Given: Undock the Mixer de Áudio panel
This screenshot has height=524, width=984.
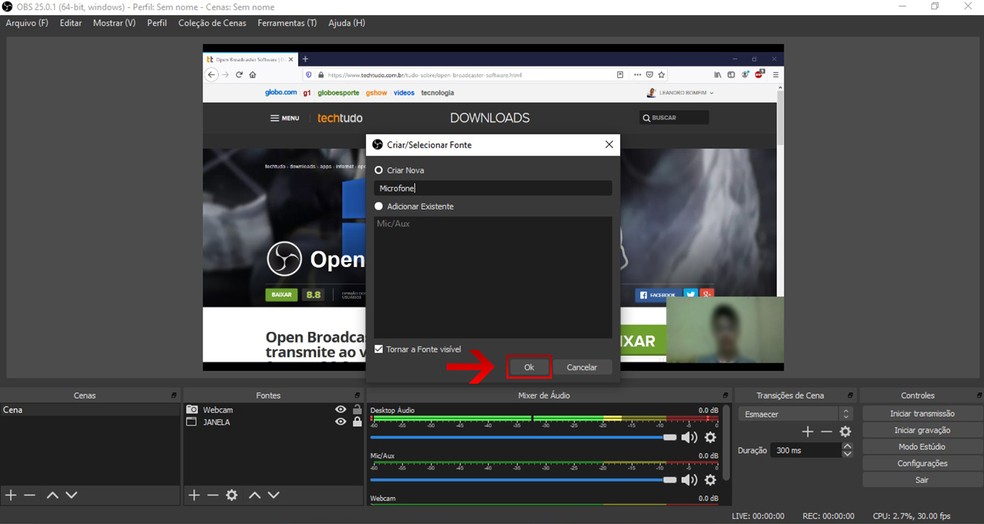Looking at the screenshot, I should (x=725, y=395).
